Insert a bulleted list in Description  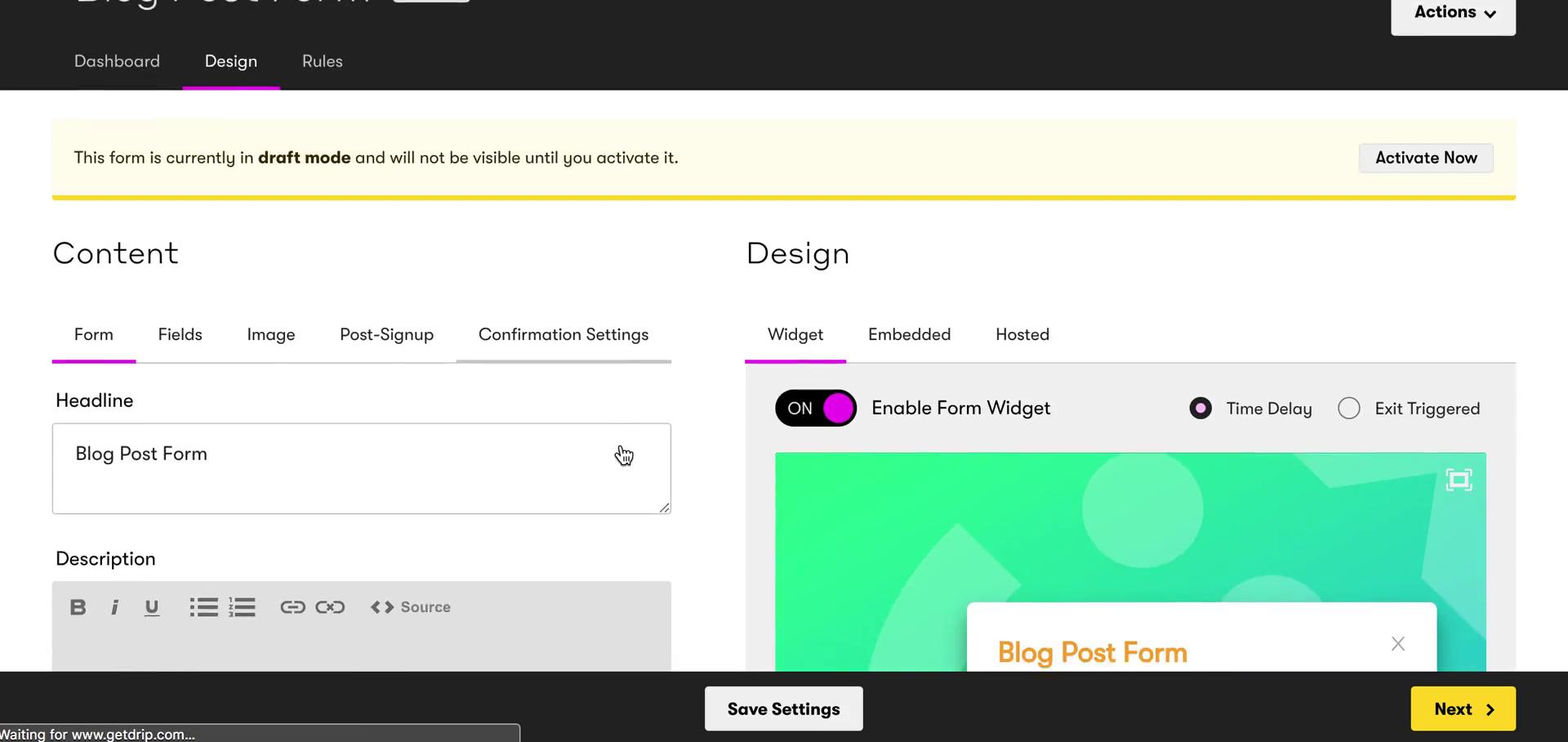coord(203,607)
